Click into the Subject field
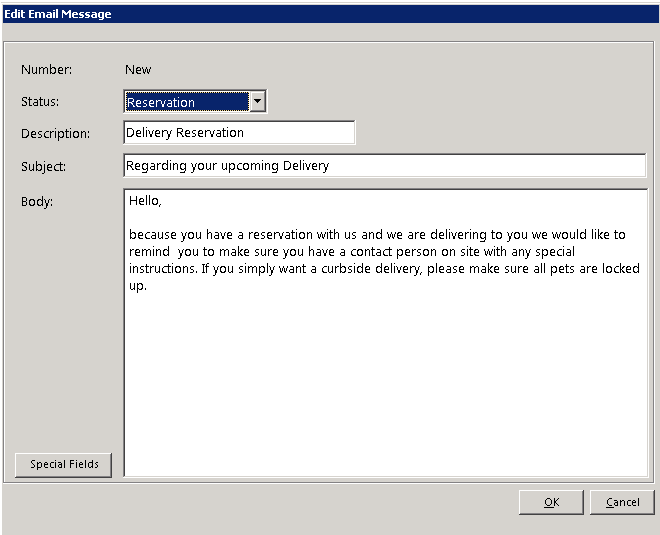660x535 pixels. 385,165
